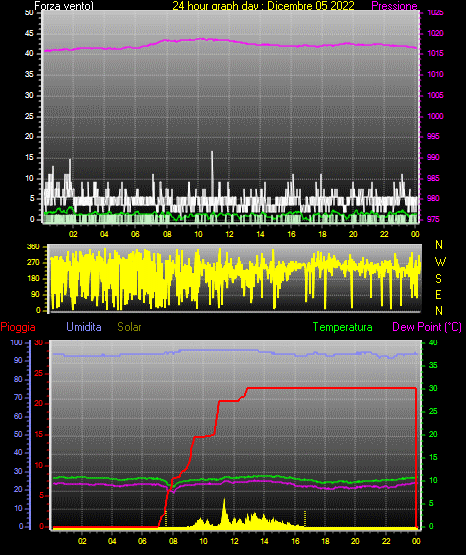Click the Umidita legend label
466x555 pixels.
[x=84, y=327]
